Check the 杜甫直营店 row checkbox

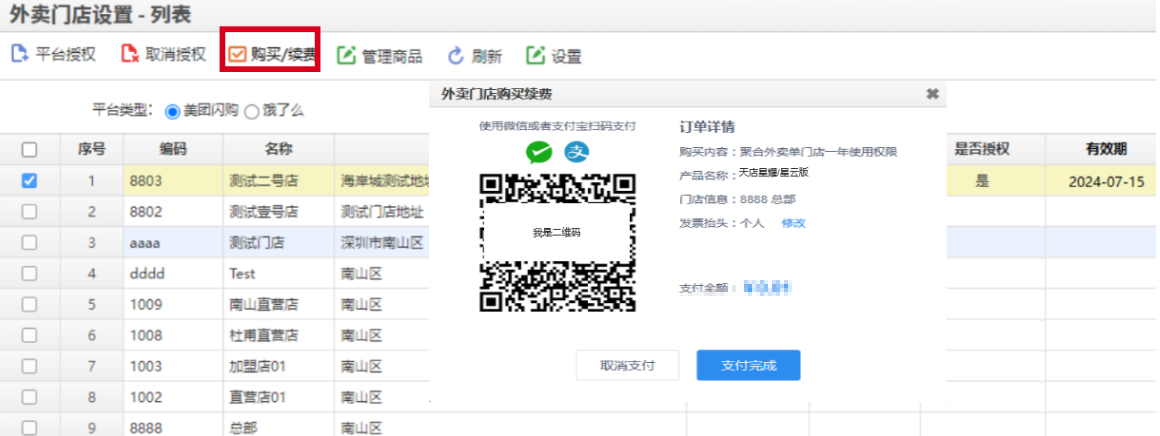30,335
